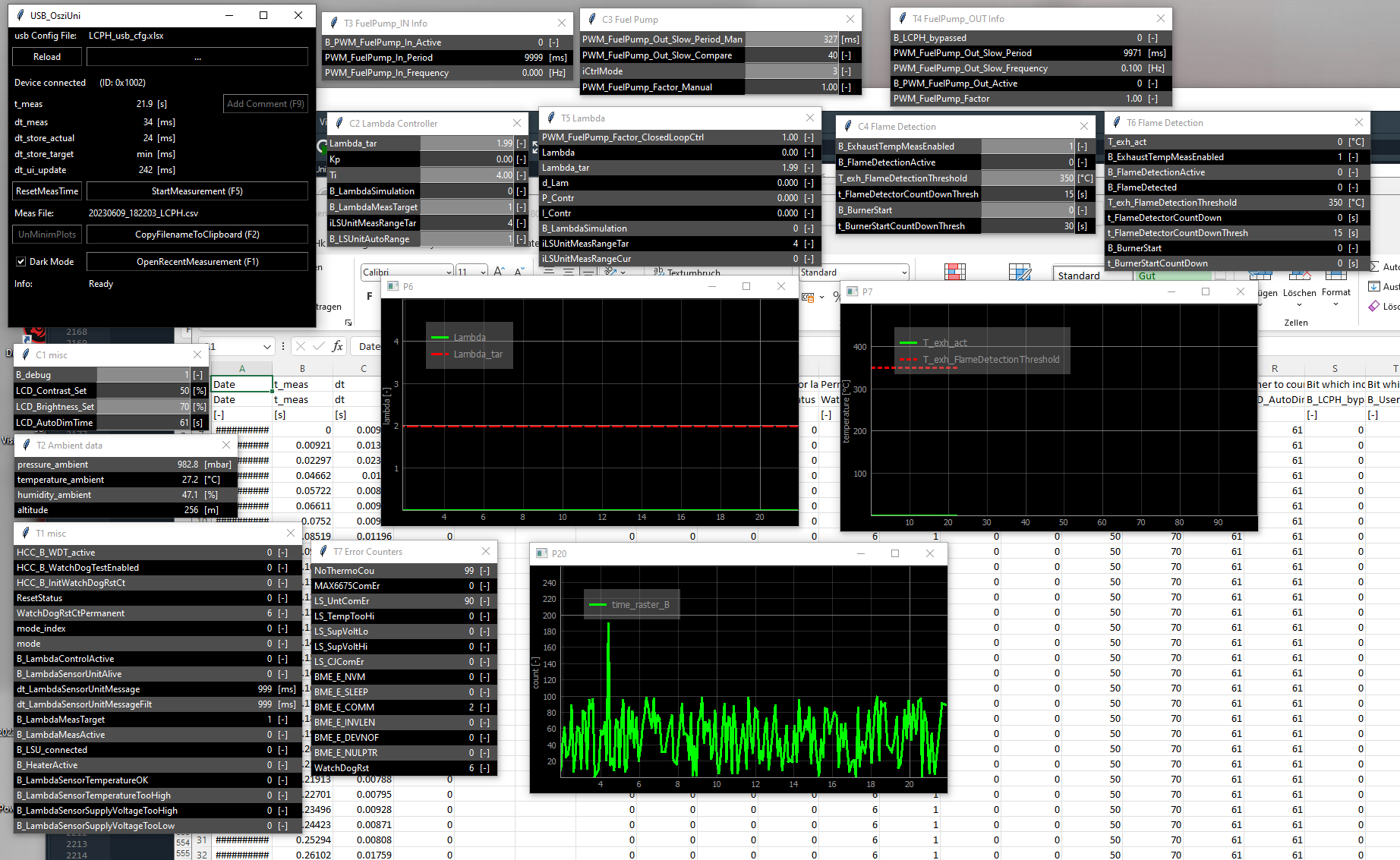
Task: Click the P20 plot window icon
Action: 541,553
